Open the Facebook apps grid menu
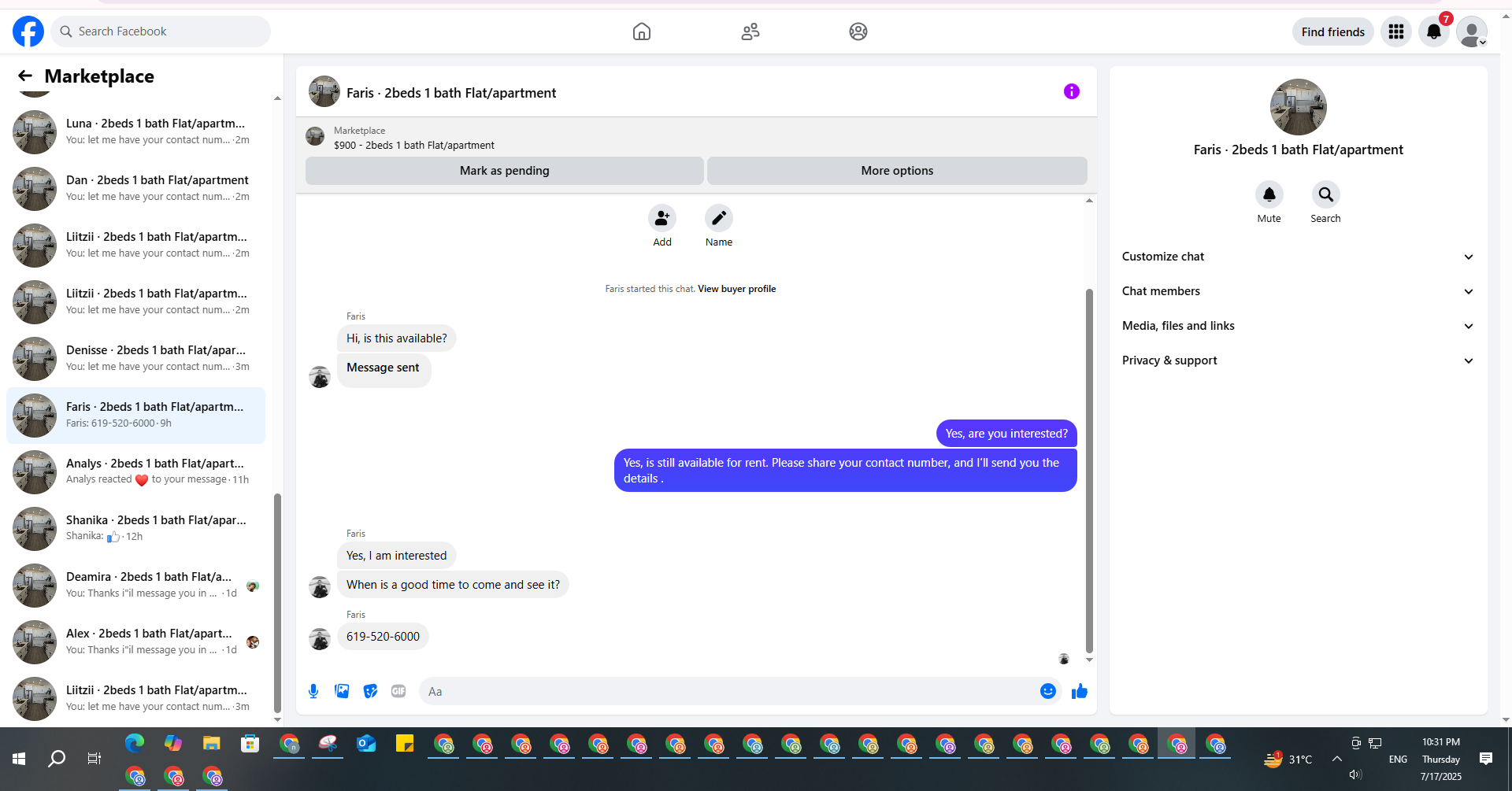The image size is (1512, 791). (x=1396, y=31)
